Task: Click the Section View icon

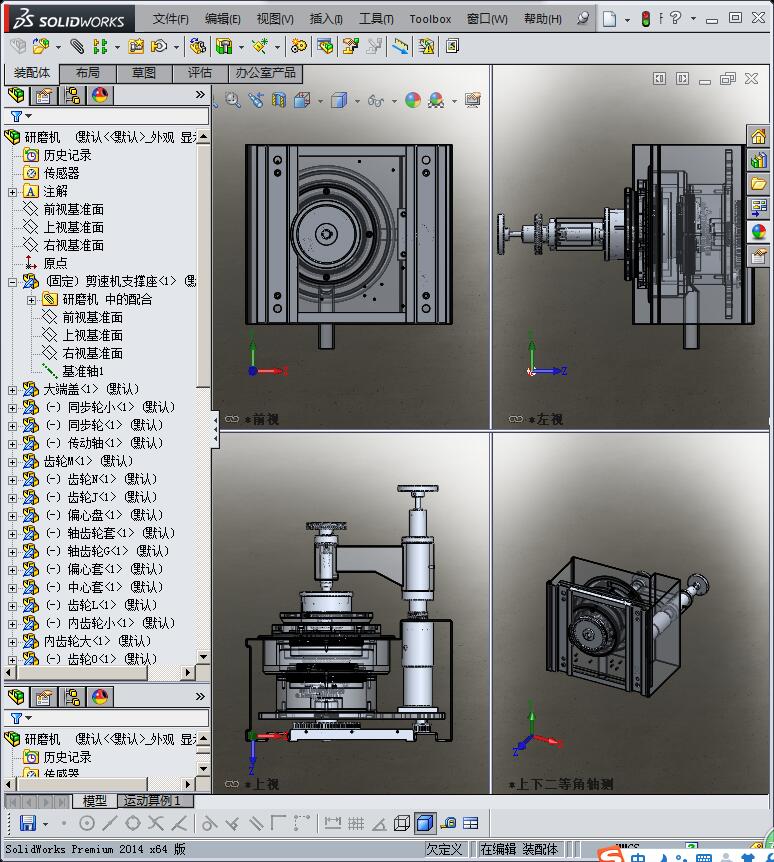Action: [279, 101]
